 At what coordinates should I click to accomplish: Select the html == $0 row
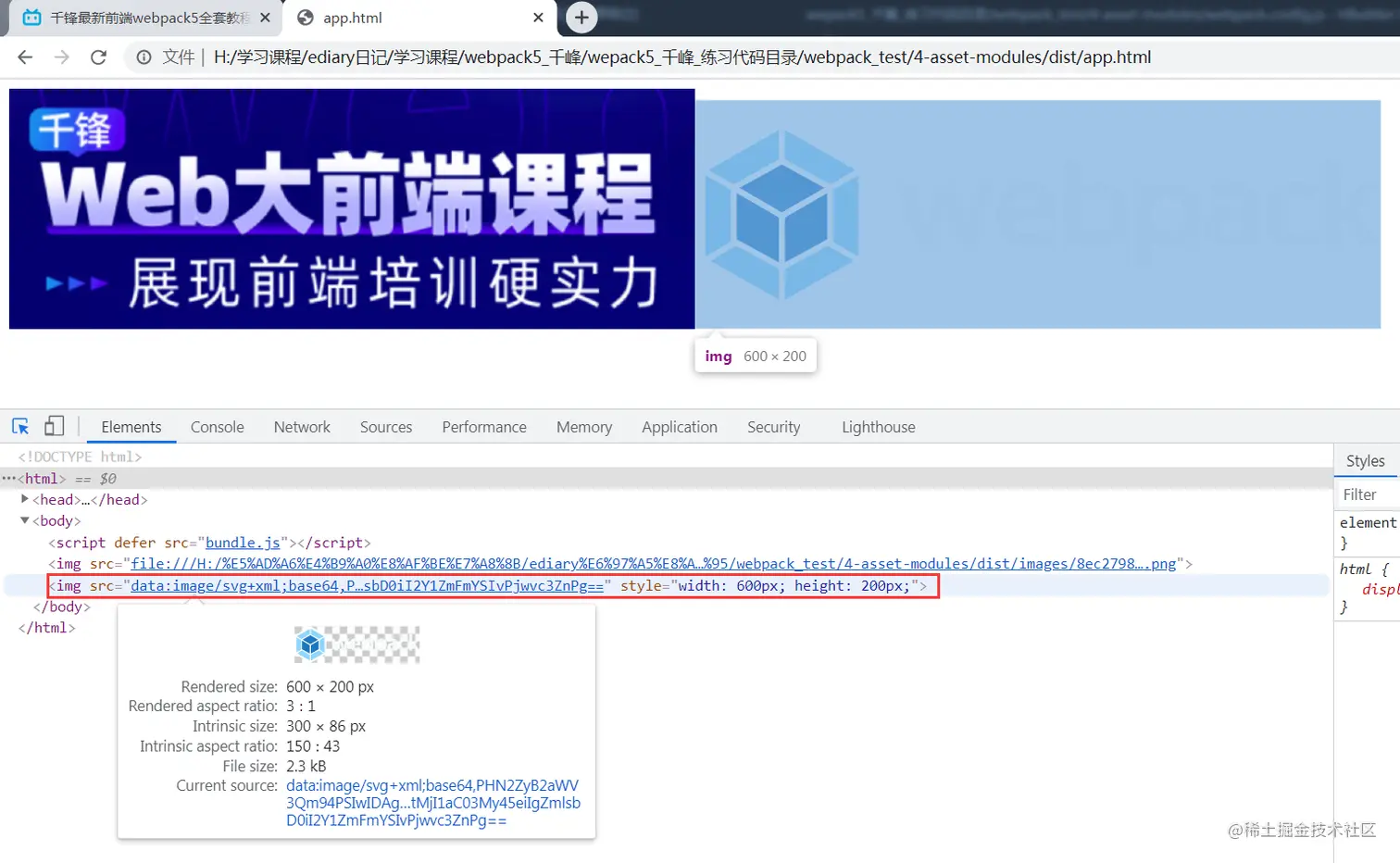[667, 479]
